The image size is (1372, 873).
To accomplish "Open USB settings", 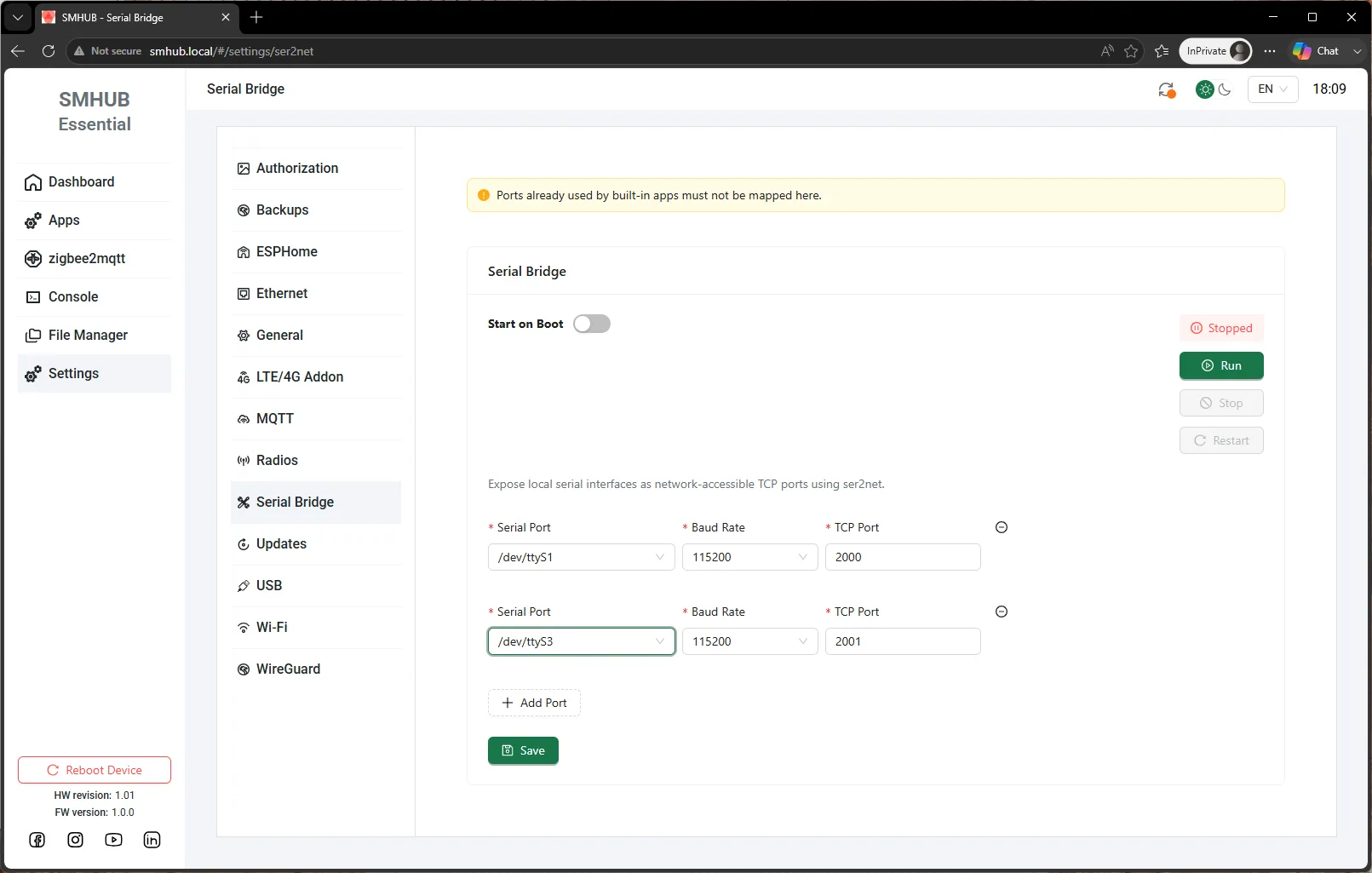I will (316, 586).
